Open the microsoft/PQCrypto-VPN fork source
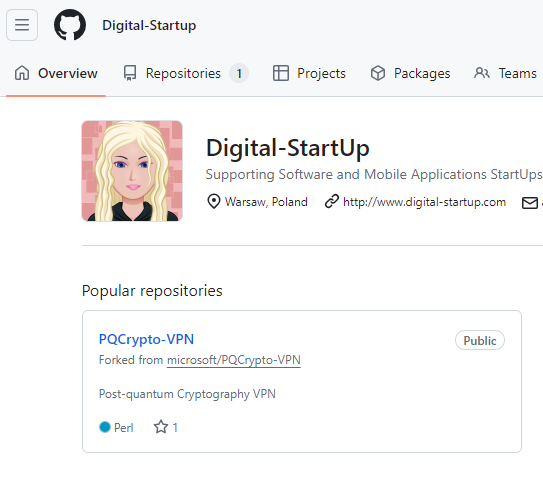This screenshot has height=484, width=543. click(234, 360)
